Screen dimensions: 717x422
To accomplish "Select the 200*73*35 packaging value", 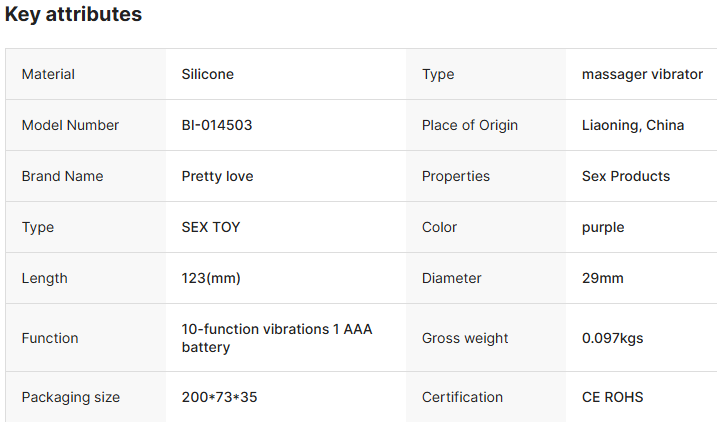I will [219, 397].
